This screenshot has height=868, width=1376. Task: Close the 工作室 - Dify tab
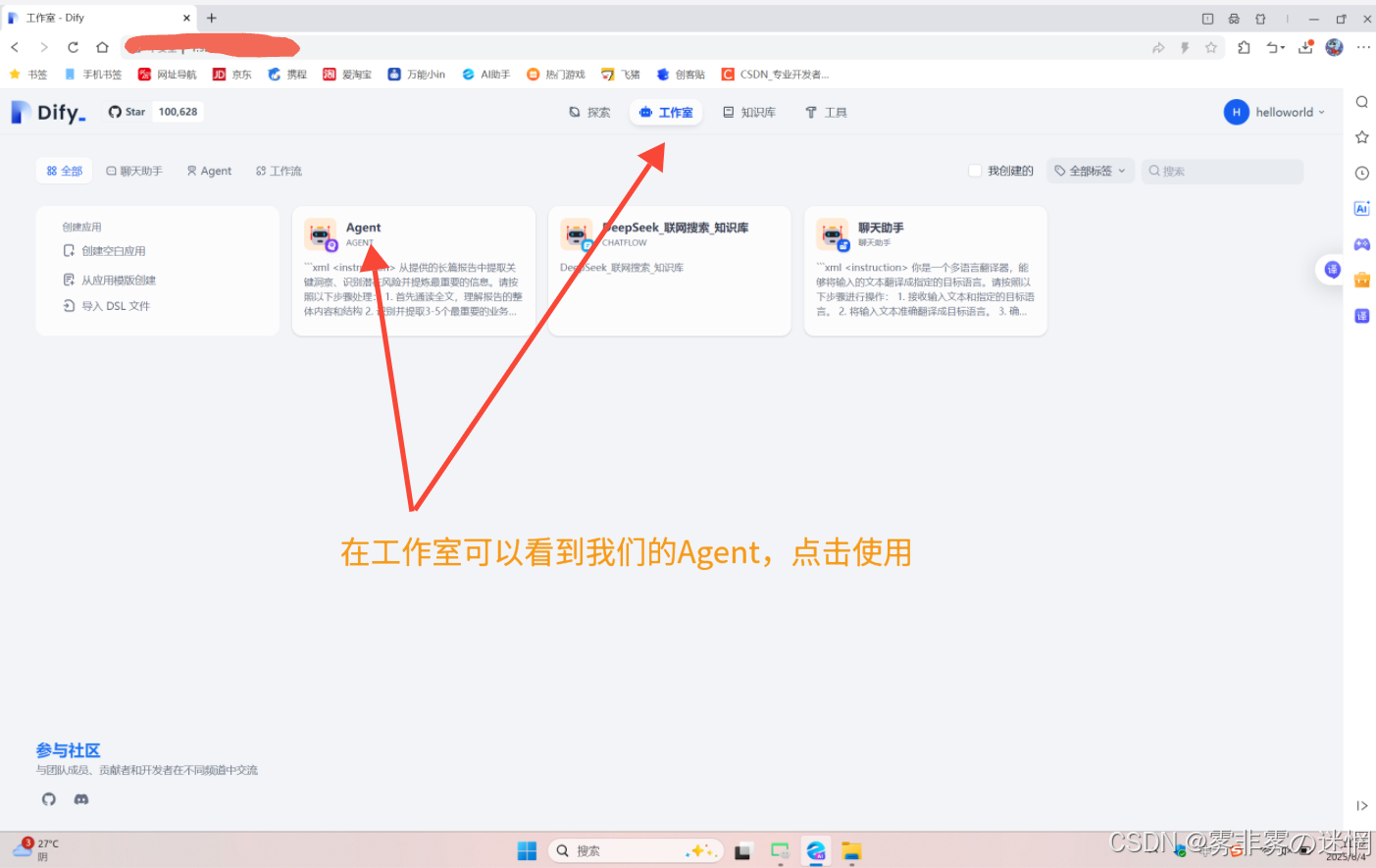186,18
